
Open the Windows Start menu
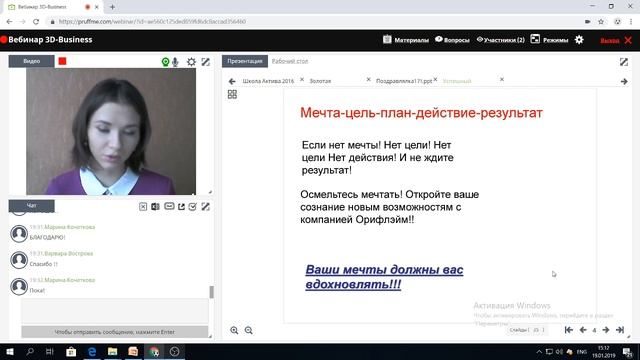[x=9, y=351]
